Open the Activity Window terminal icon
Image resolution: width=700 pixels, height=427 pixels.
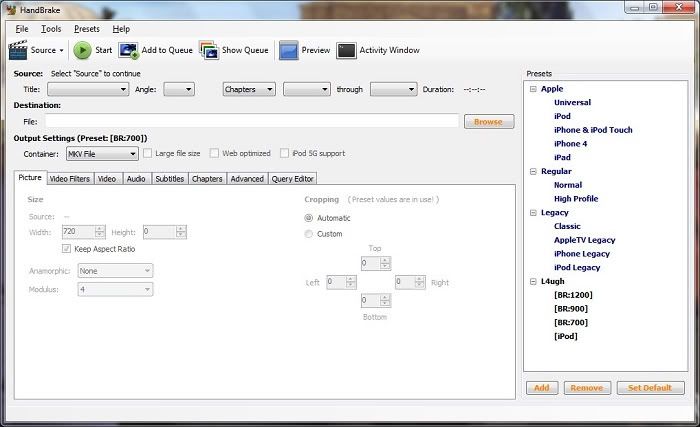coord(346,50)
